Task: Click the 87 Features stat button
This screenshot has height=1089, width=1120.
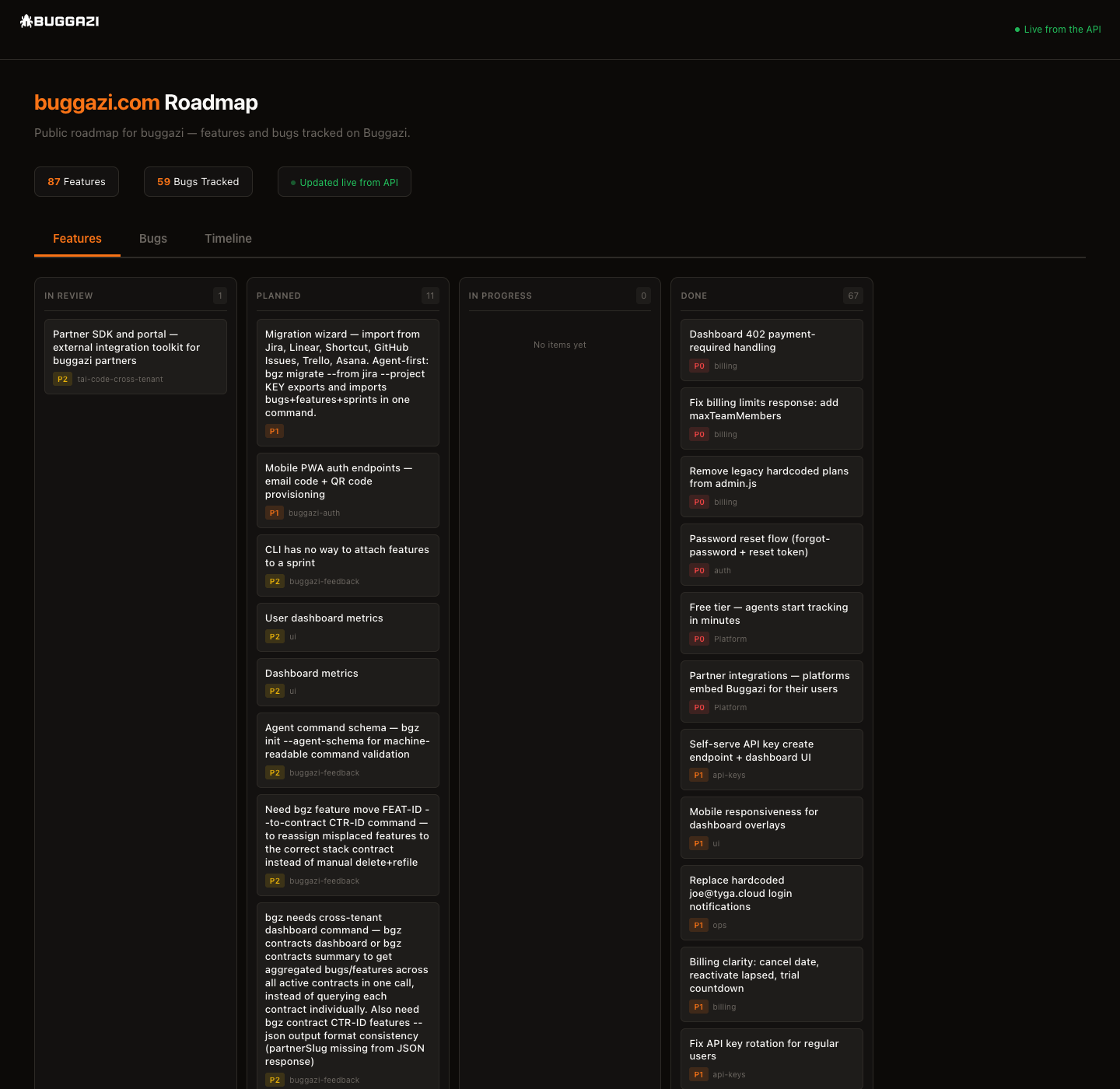Action: (76, 182)
